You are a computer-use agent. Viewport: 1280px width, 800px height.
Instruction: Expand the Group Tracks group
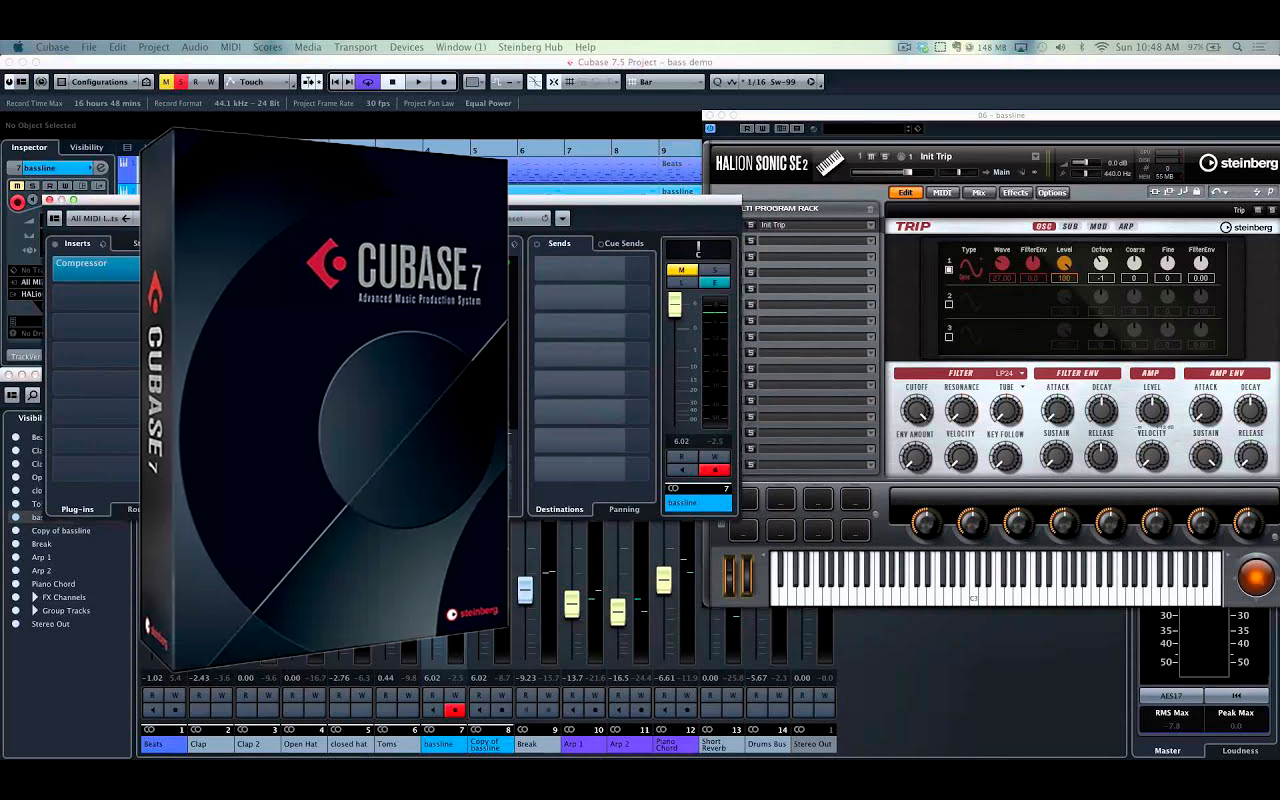[x=35, y=610]
